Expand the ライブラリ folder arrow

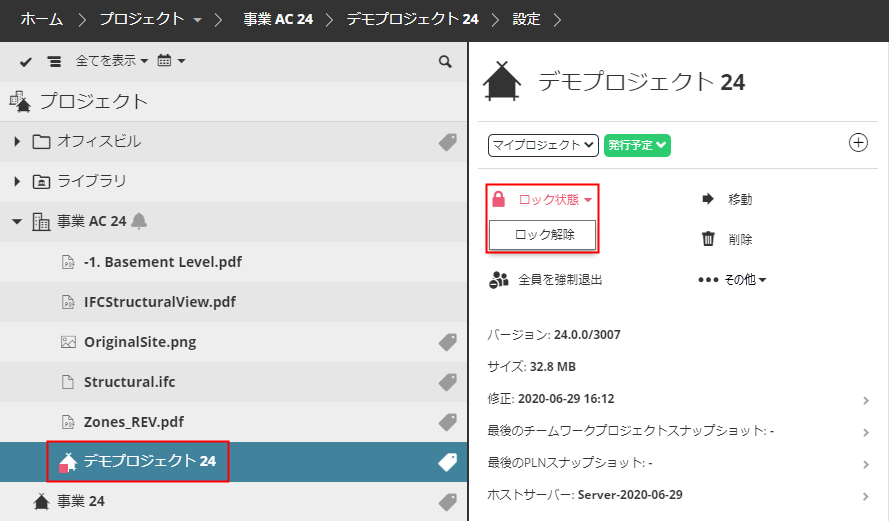tap(17, 181)
